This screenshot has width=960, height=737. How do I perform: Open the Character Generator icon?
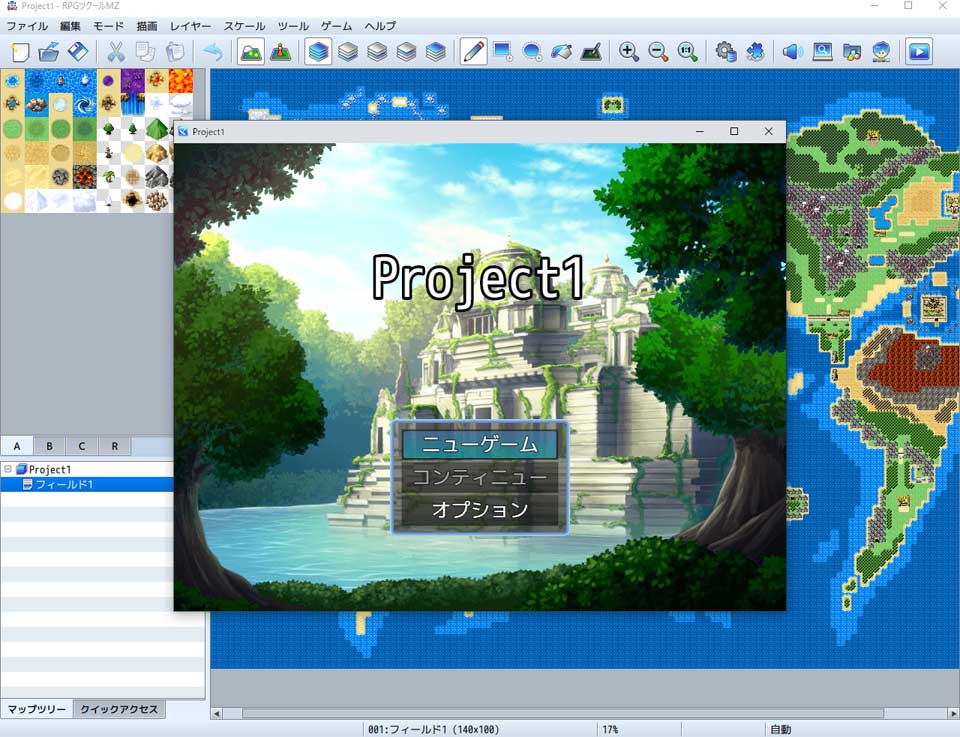click(881, 51)
